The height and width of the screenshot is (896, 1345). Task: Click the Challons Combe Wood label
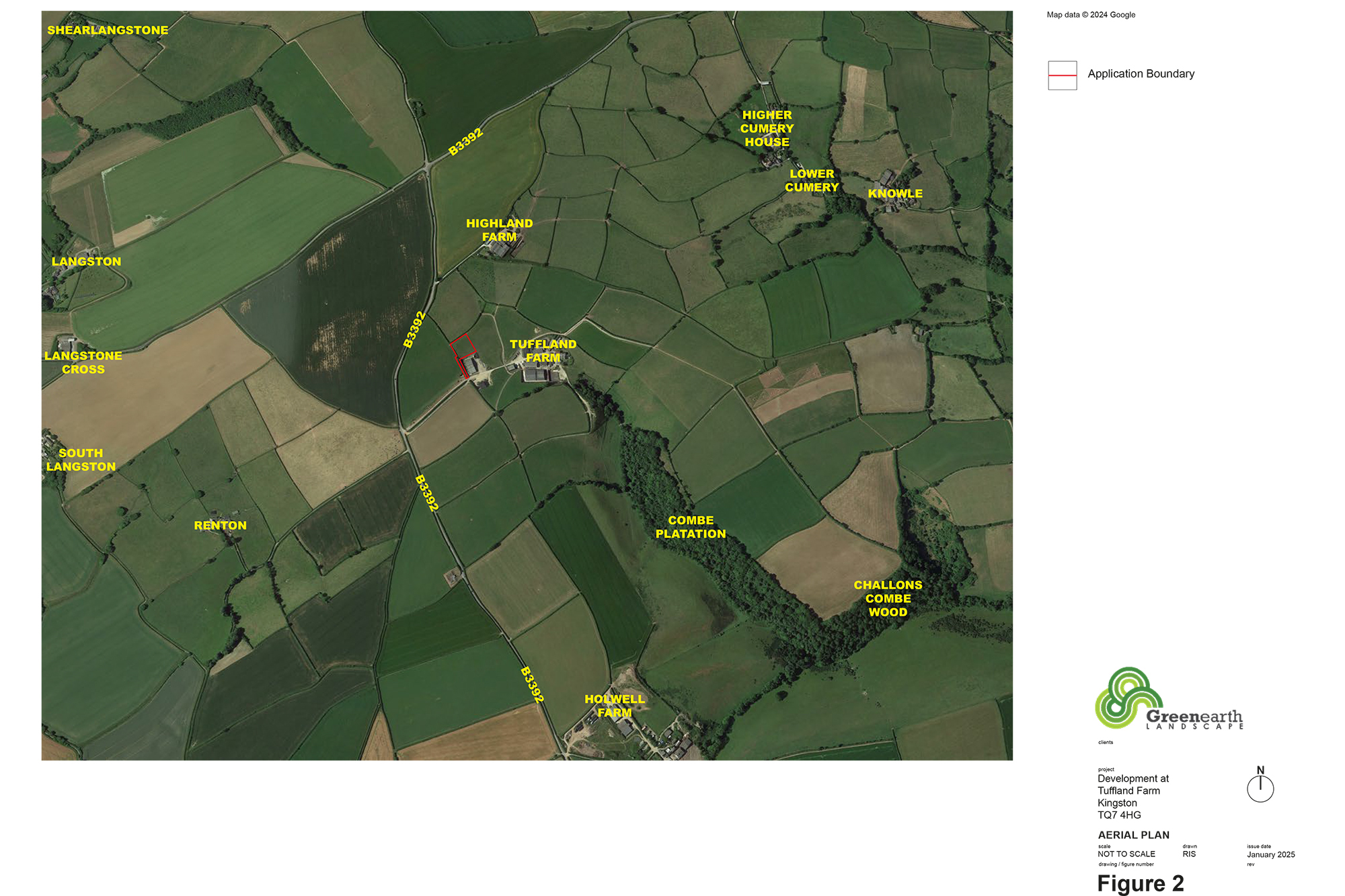[888, 598]
